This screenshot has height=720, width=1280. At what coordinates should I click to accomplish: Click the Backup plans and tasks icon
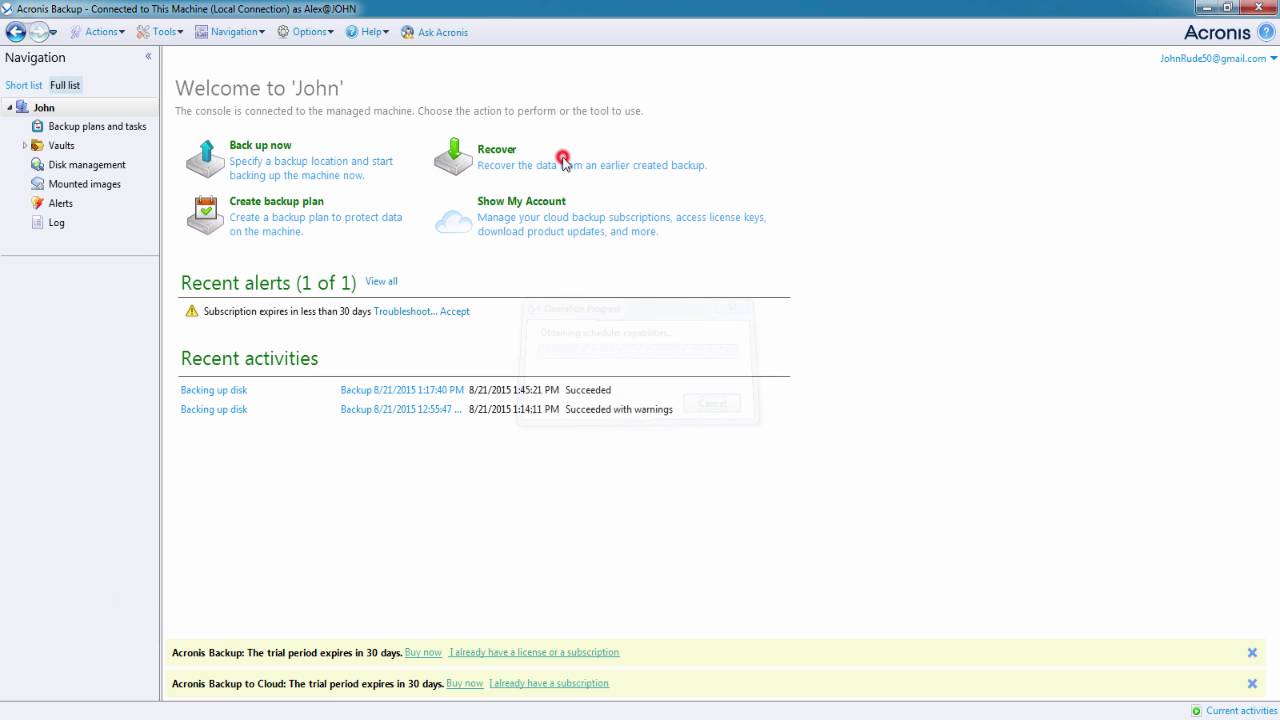38,126
